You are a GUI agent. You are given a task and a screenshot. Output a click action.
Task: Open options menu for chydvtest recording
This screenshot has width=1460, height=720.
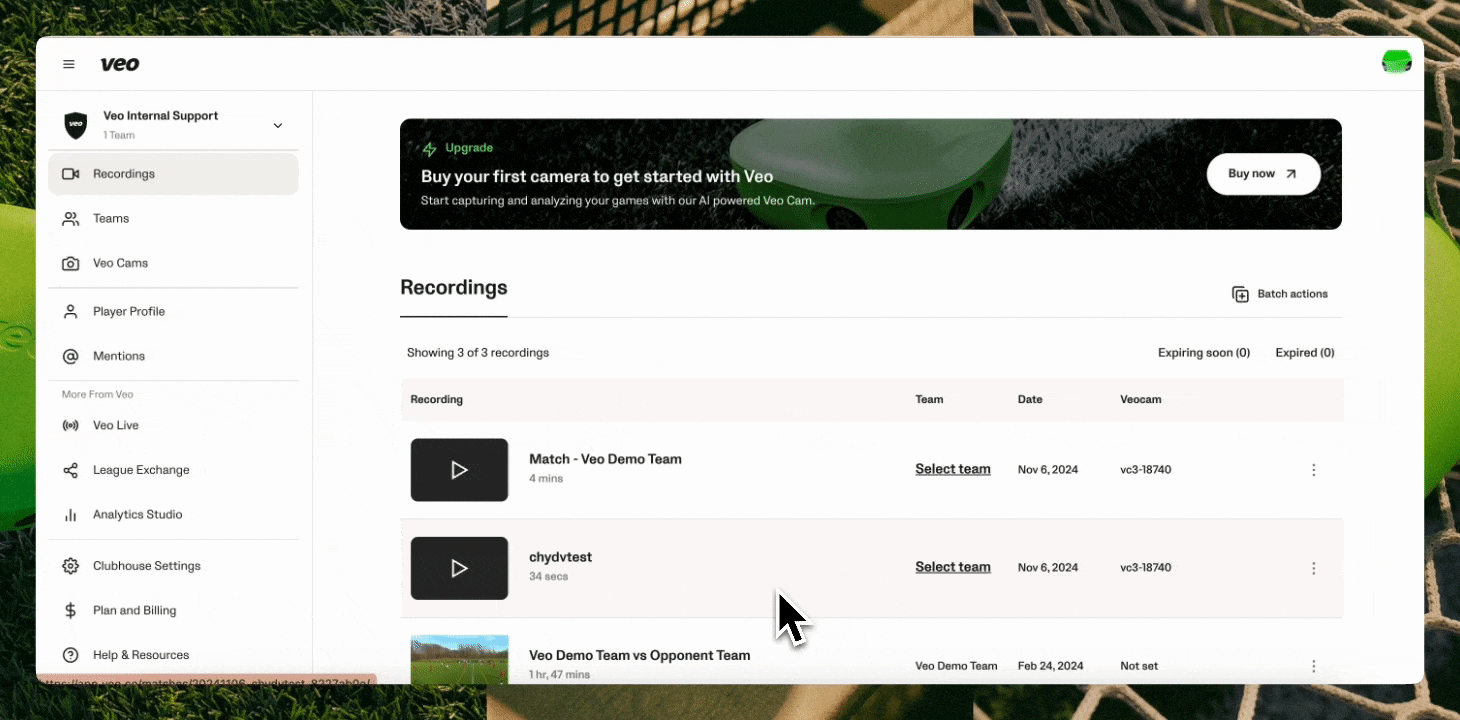pyautogui.click(x=1314, y=568)
